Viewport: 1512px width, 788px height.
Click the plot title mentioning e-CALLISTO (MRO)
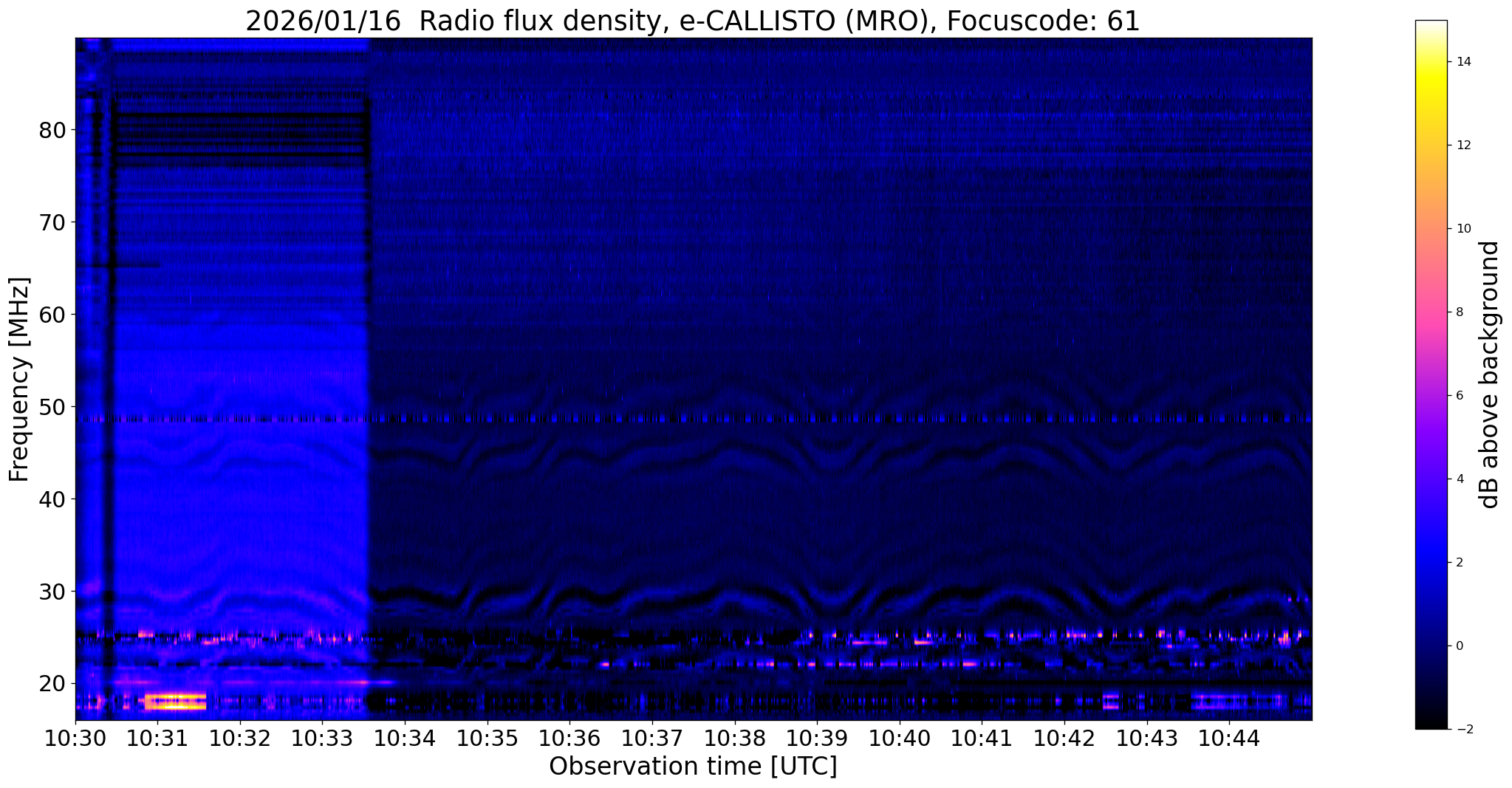coord(693,21)
